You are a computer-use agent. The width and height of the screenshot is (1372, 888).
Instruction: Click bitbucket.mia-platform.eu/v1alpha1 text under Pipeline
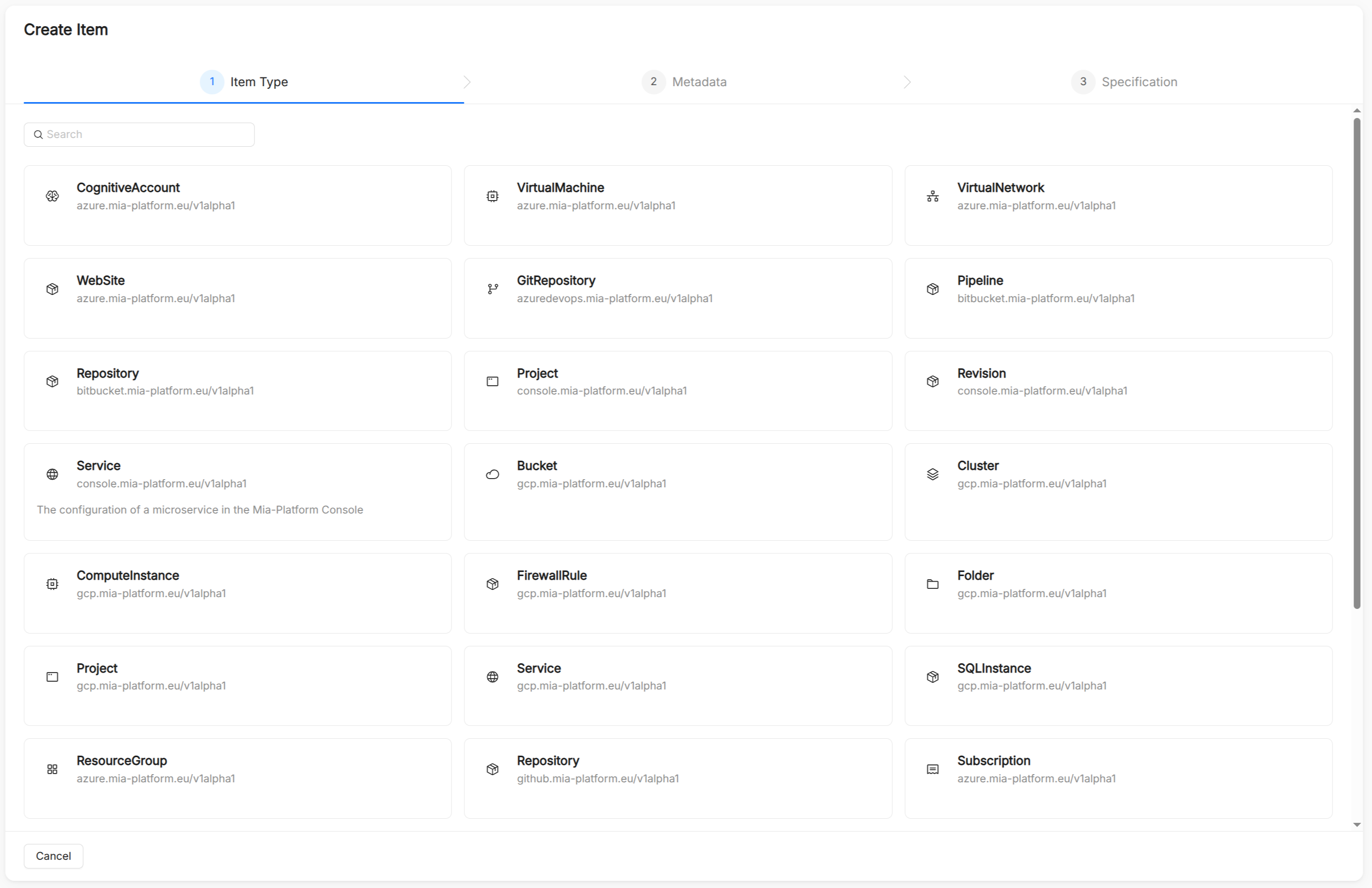pos(1046,299)
